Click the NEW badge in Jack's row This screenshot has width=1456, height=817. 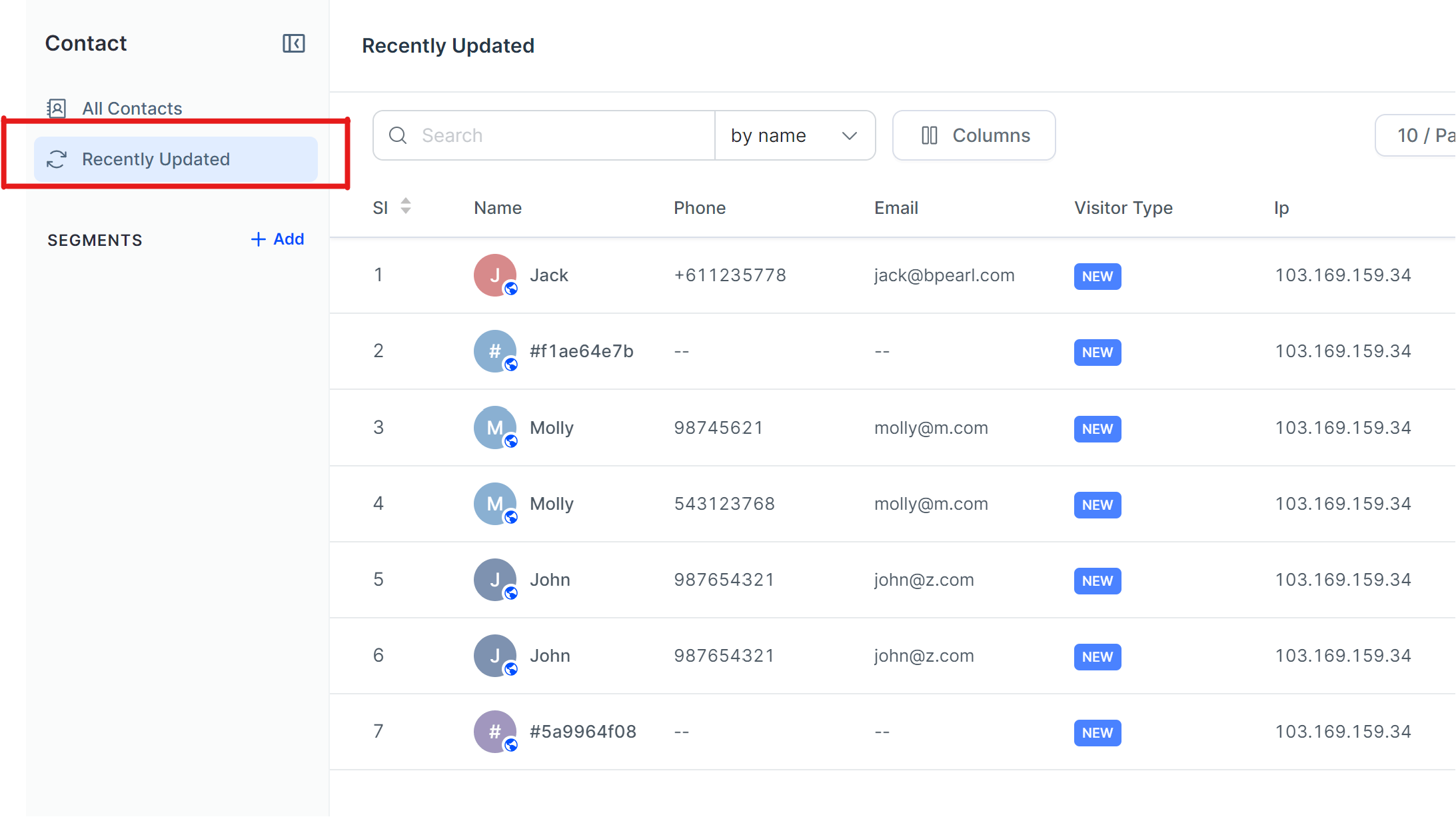click(x=1097, y=277)
